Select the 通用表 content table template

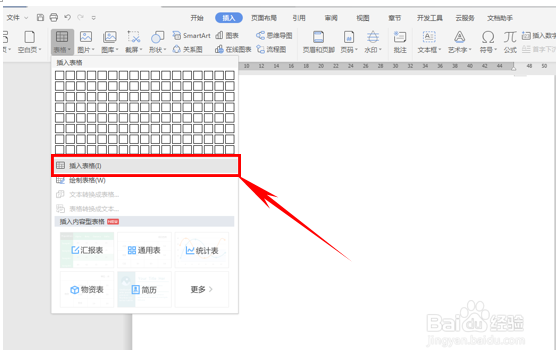click(x=144, y=250)
